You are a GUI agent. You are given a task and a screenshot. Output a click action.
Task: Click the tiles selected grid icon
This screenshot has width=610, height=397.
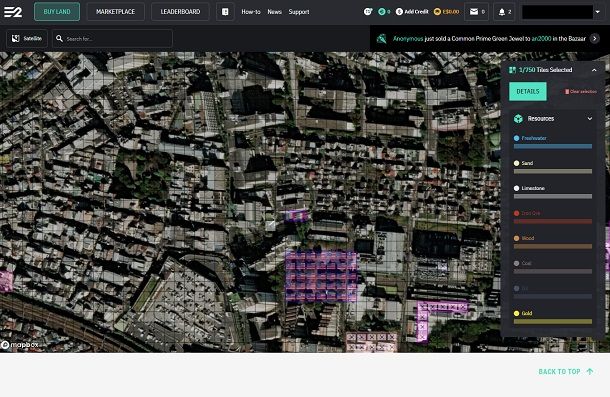coord(512,70)
